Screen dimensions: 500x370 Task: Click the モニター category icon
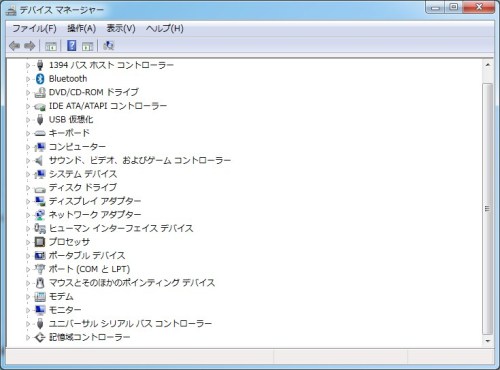point(40,310)
